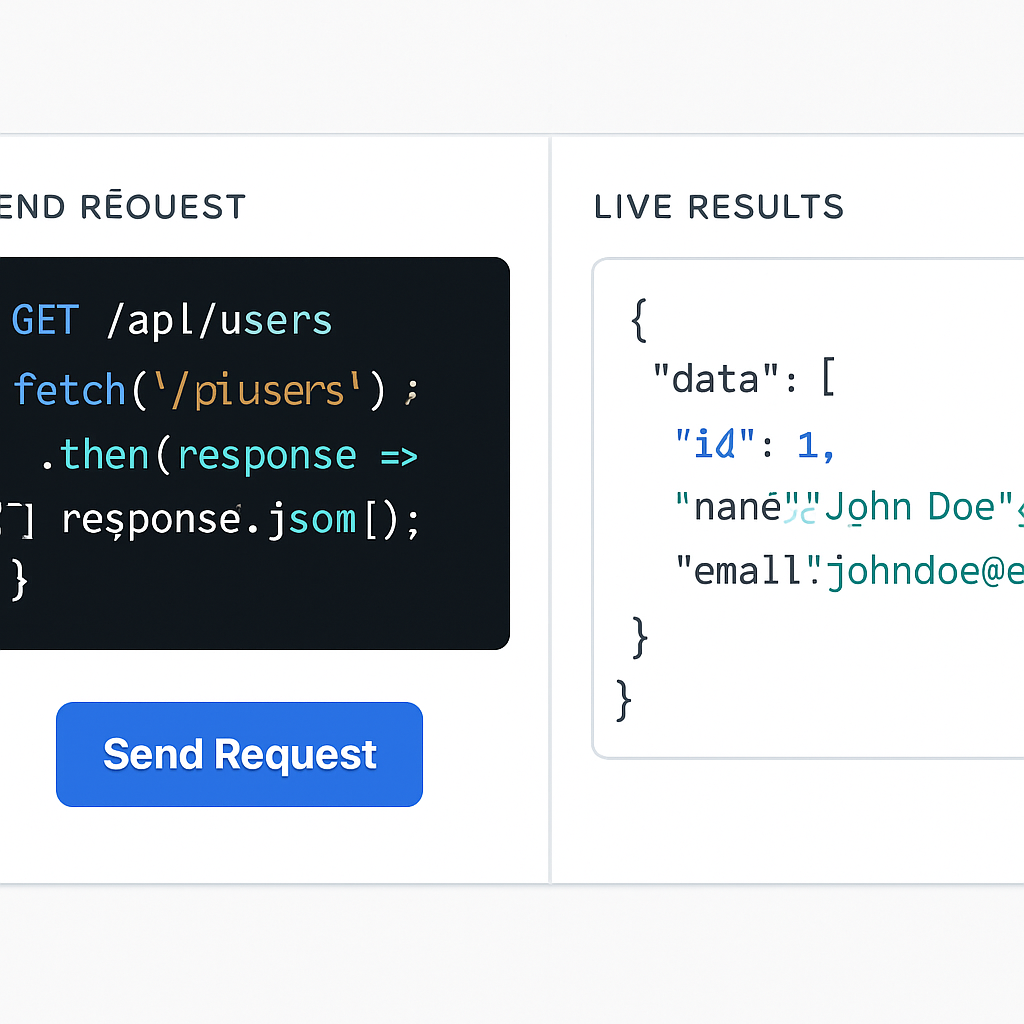The height and width of the screenshot is (1024, 1024).
Task: Click the GET method keyword in the code
Action: coord(44,319)
